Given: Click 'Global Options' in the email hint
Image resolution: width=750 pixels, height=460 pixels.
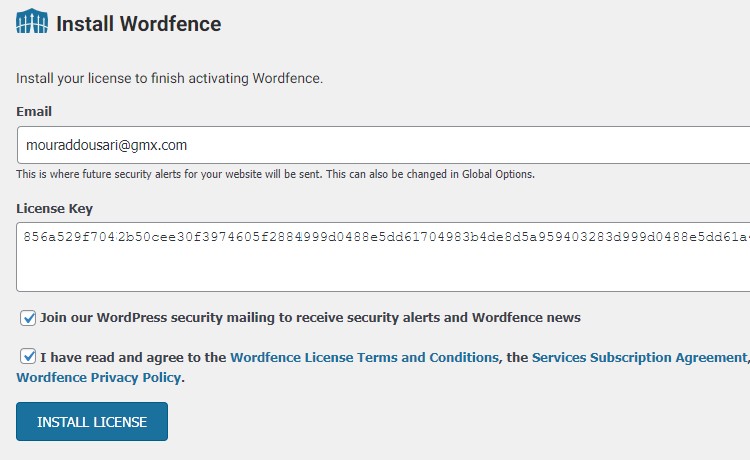Looking at the screenshot, I should (497, 174).
